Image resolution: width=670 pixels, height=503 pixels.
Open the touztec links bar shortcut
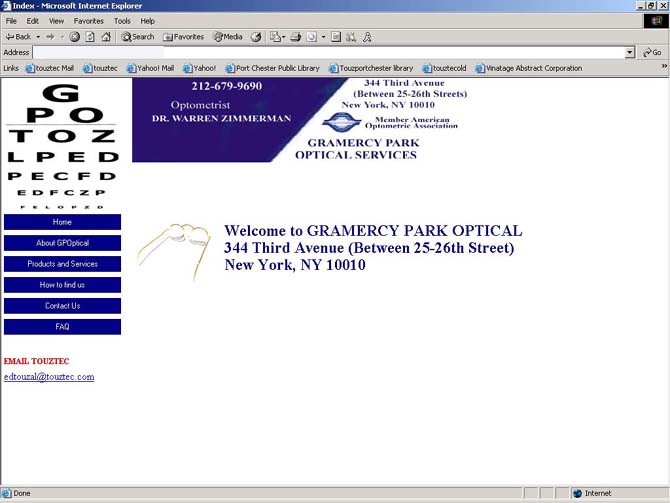click(x=100, y=68)
